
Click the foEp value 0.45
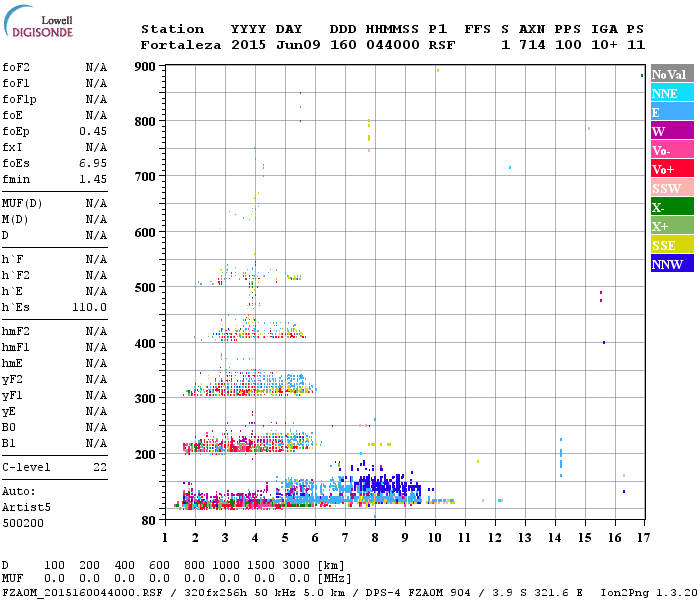click(93, 131)
